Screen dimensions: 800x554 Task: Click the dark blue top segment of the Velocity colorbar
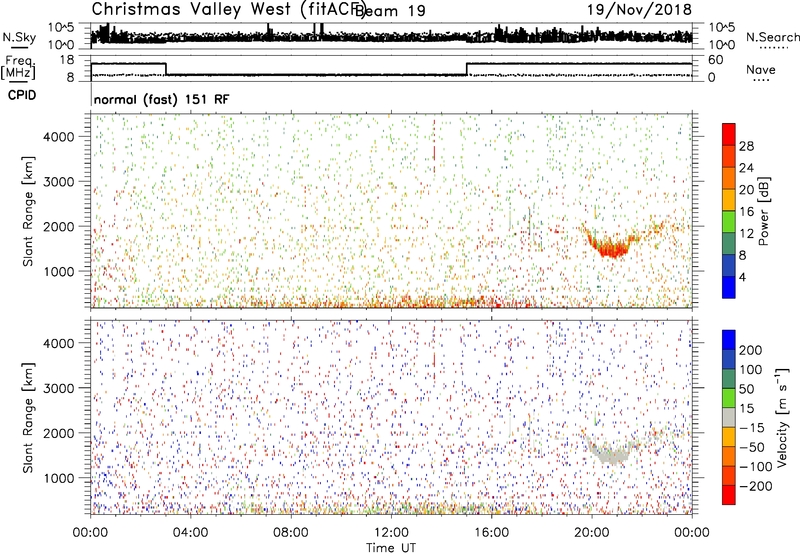(x=729, y=340)
